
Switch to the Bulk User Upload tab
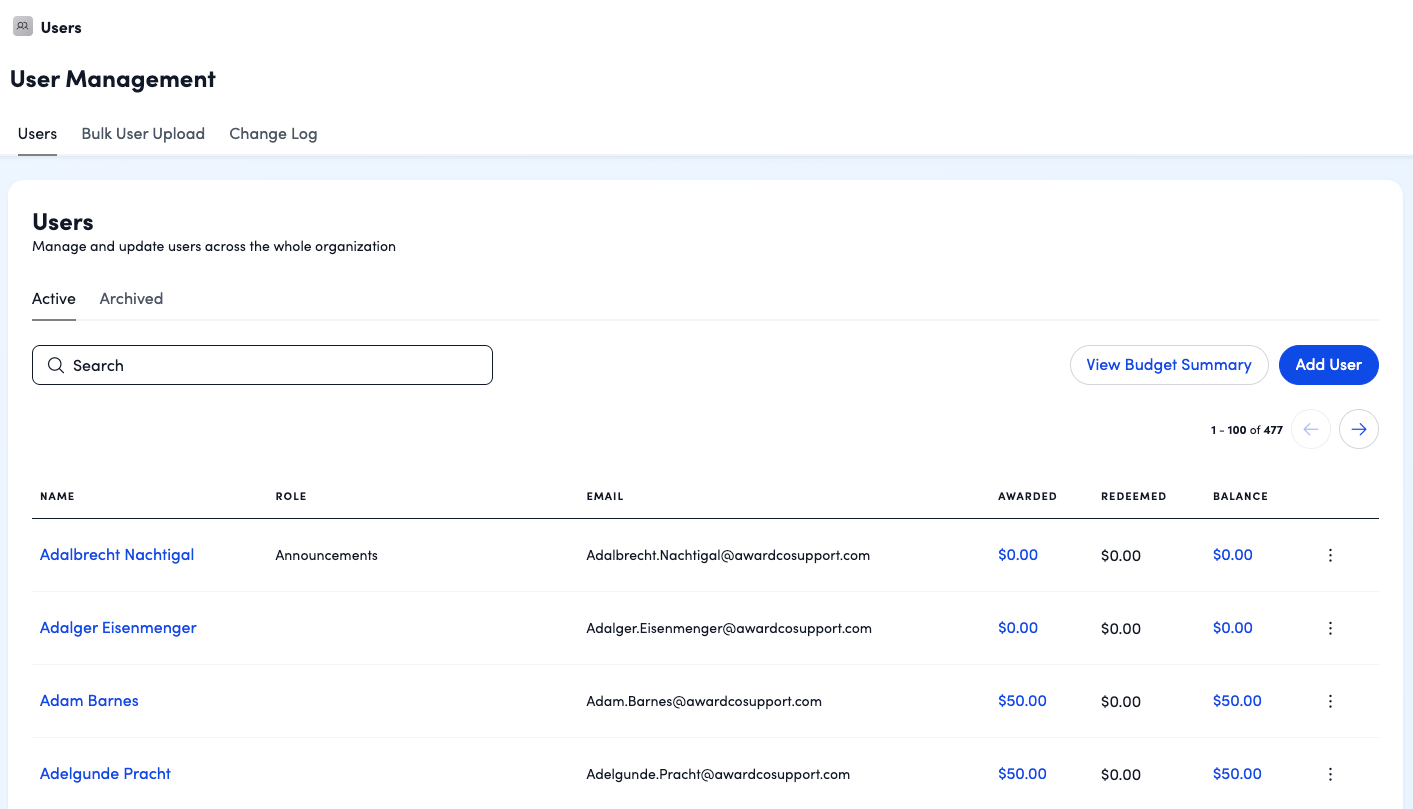(x=143, y=134)
